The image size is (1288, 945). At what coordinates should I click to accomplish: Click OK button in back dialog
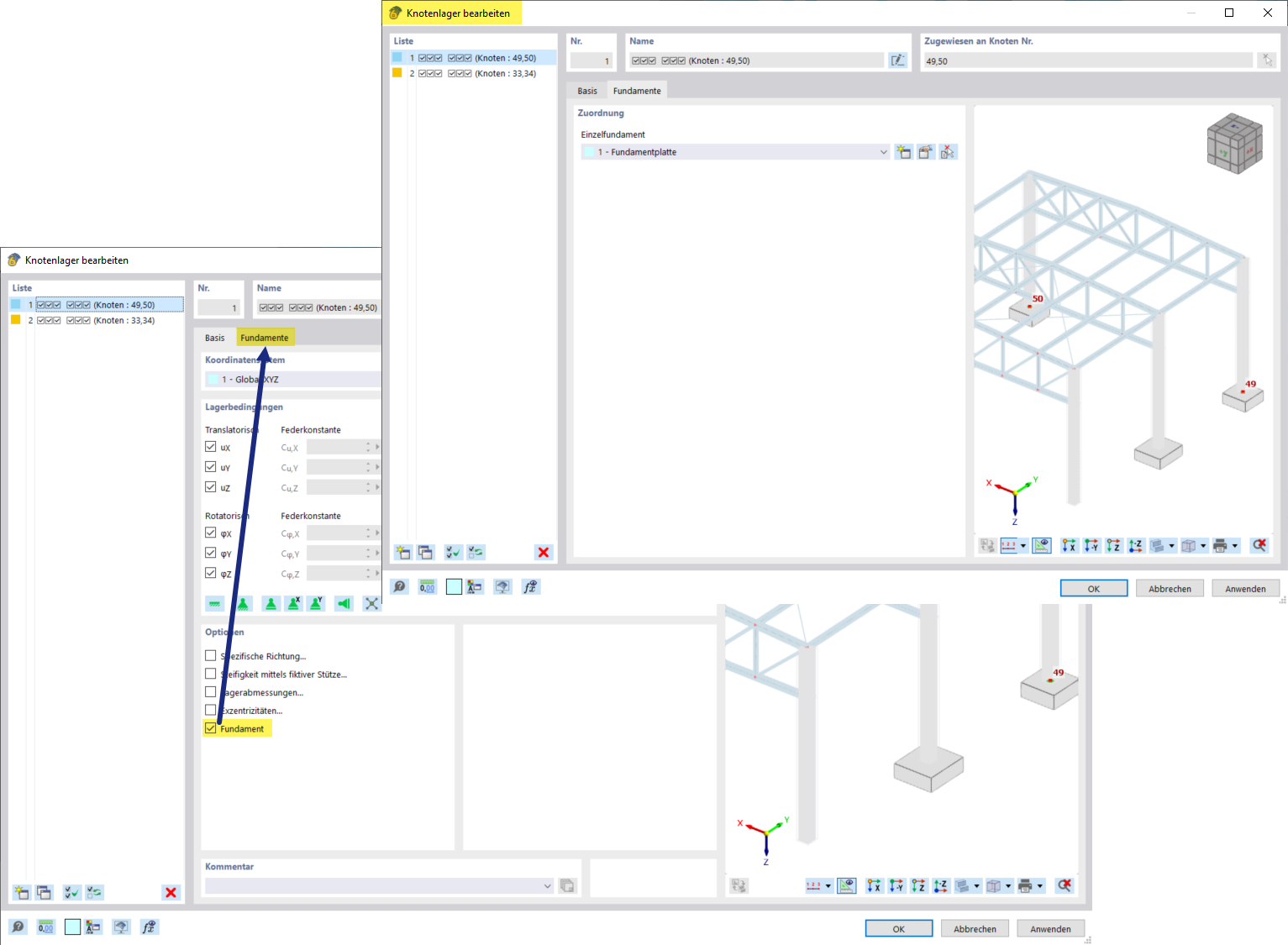pos(899,929)
